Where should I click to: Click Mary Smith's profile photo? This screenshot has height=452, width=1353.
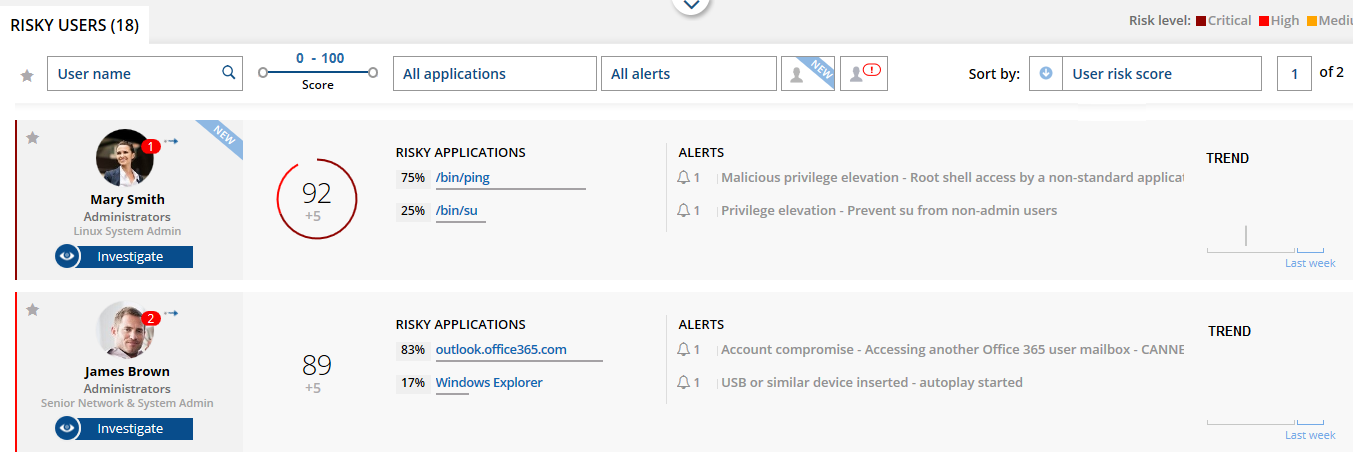[124, 158]
